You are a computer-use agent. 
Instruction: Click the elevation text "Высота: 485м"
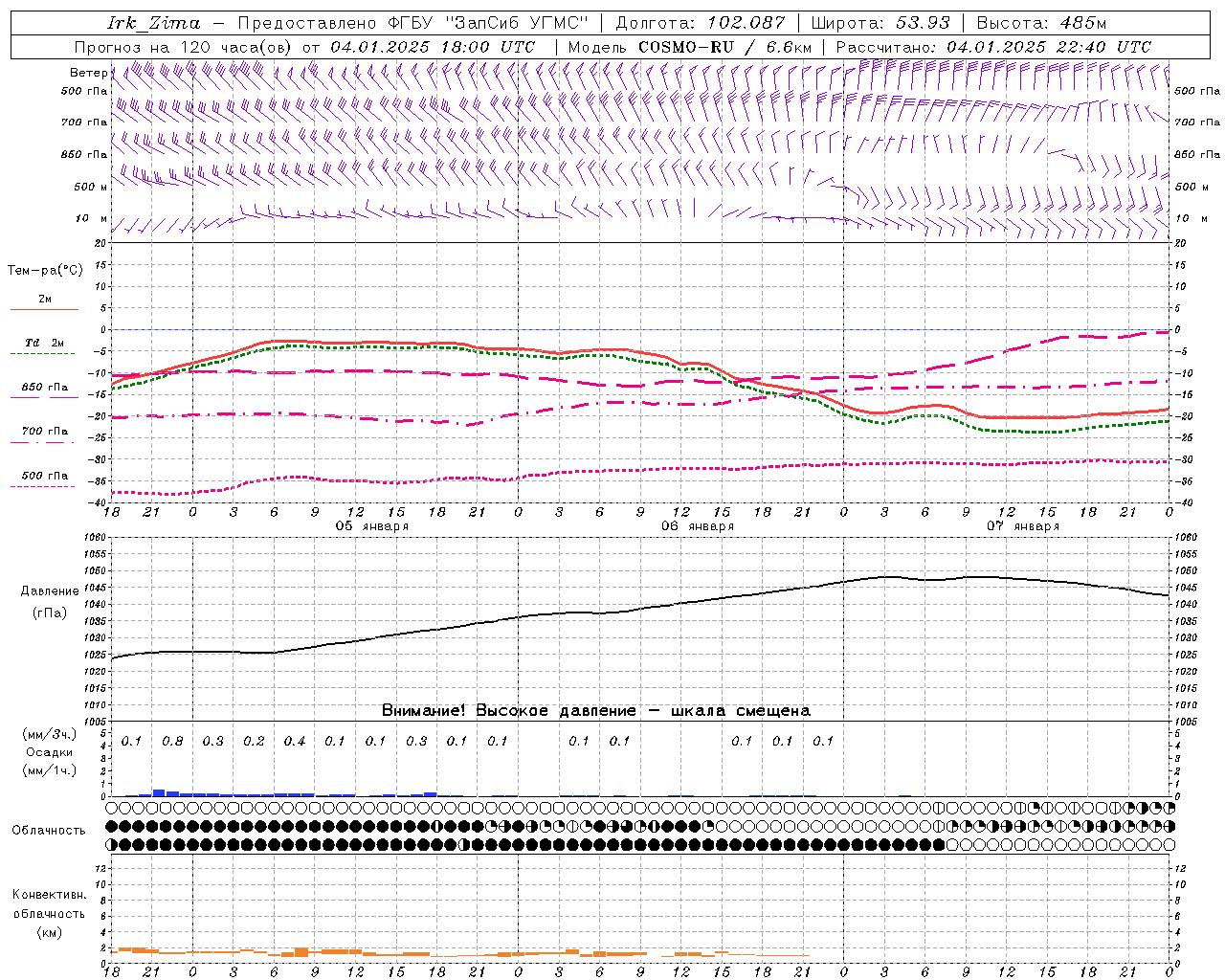pos(1041,23)
